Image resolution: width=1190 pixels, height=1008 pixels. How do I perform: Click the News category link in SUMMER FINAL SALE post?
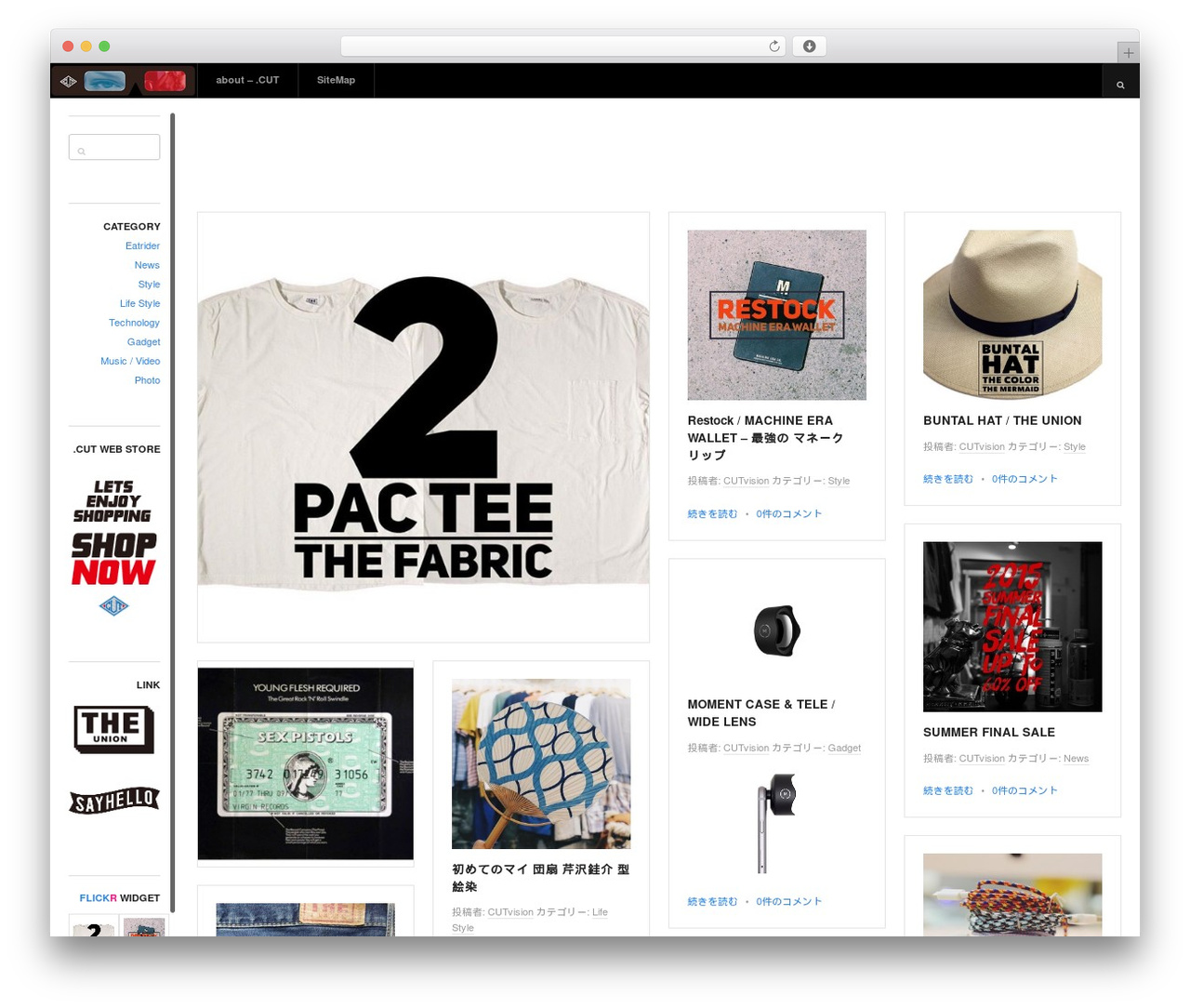point(1076,758)
